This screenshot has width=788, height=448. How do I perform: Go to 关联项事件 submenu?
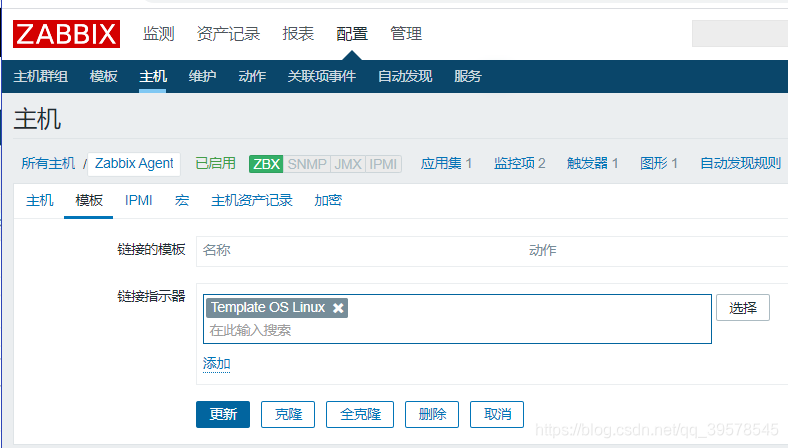coord(322,76)
